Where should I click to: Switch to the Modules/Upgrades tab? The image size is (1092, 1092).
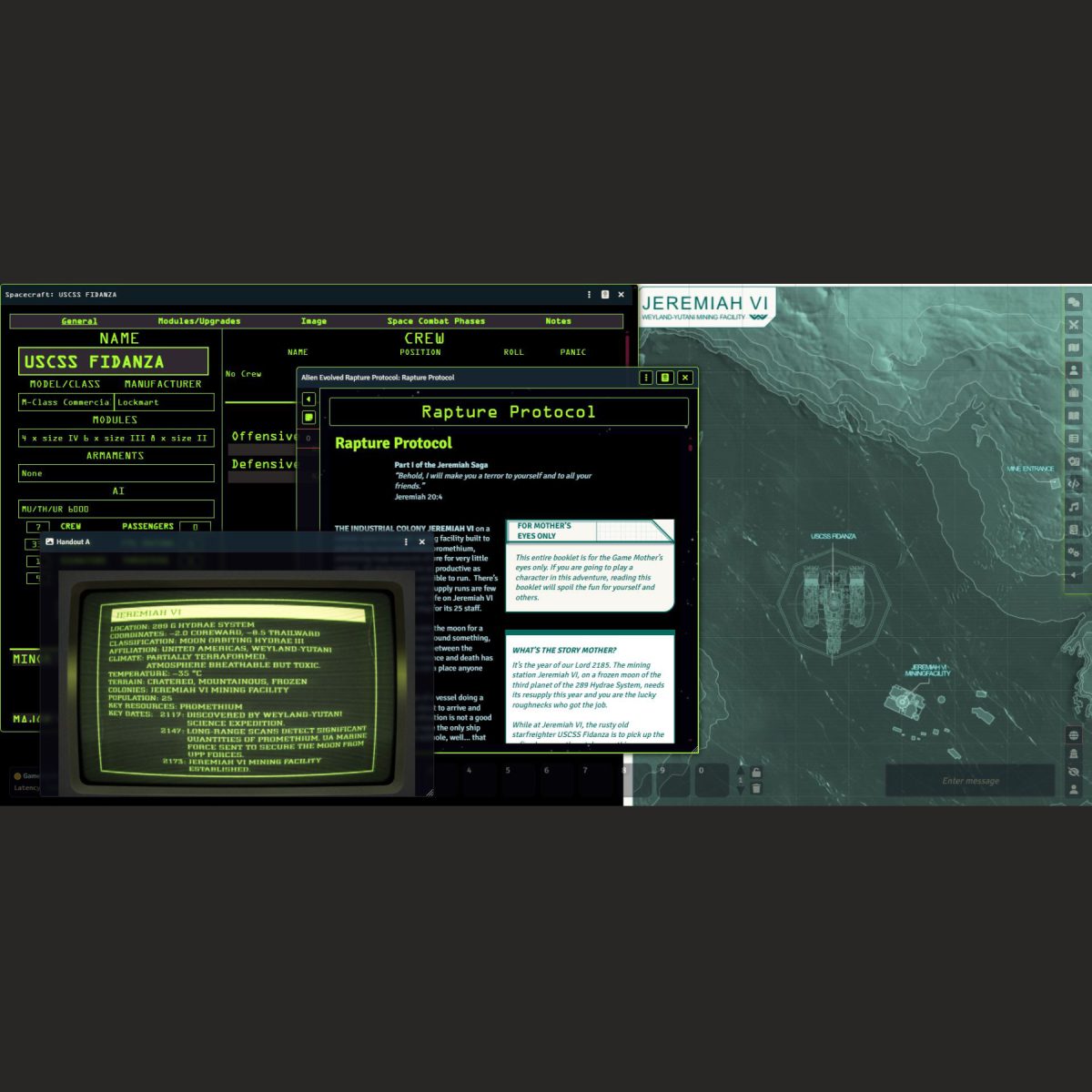pos(199,321)
